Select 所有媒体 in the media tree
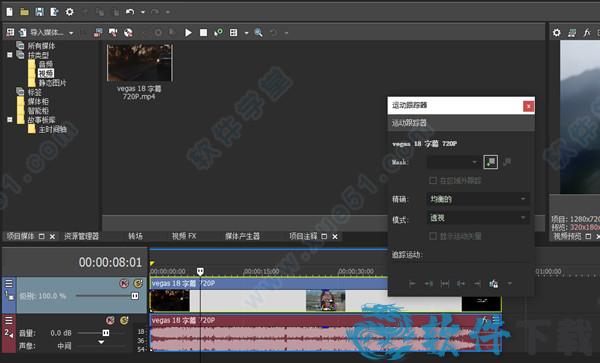Image resolution: width=600 pixels, height=363 pixels. point(41,46)
